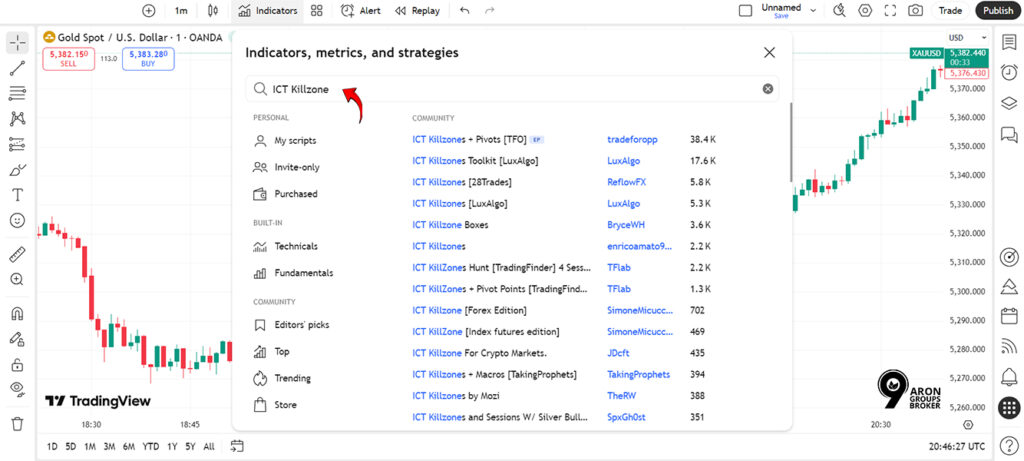Click the Publish button
The image size is (1024, 461).
(x=997, y=11)
